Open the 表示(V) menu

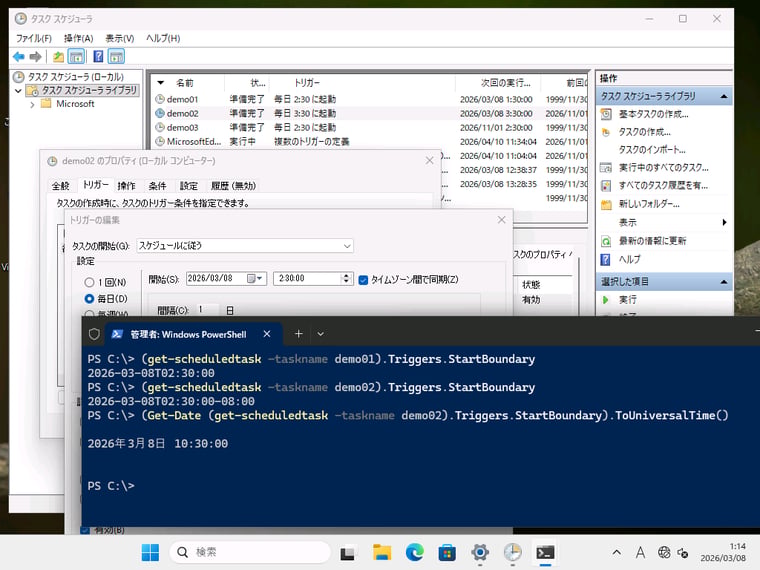coord(119,38)
